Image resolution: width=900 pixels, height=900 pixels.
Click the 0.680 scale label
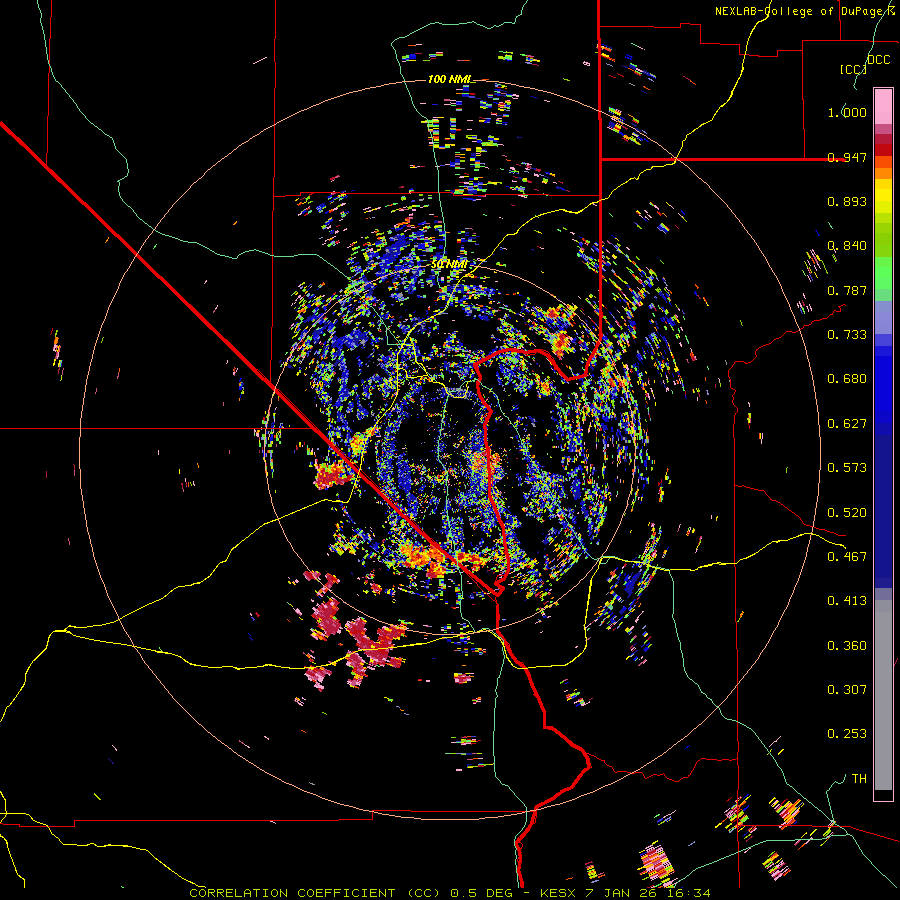tap(847, 379)
